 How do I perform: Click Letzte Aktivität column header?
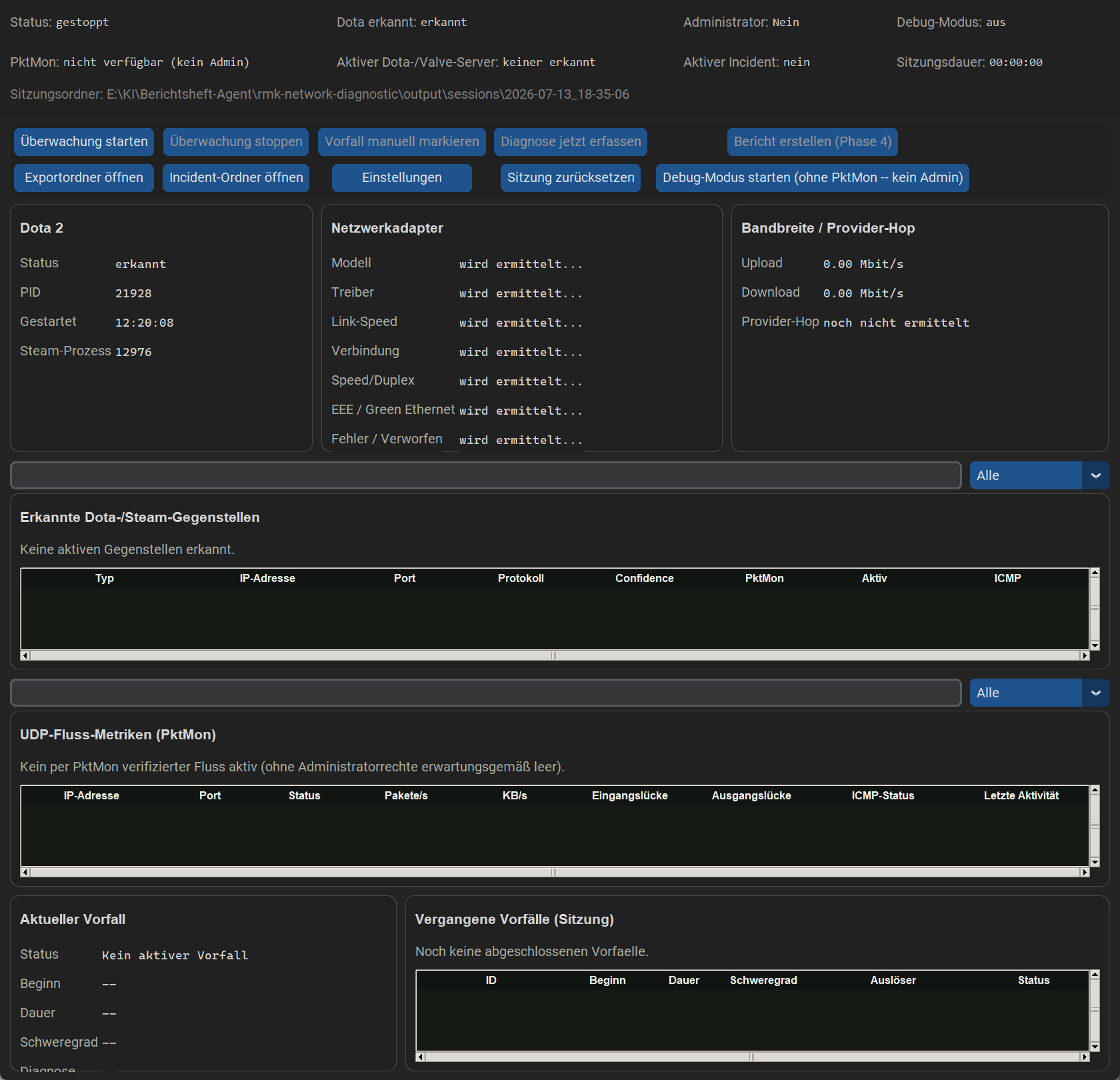(1021, 795)
